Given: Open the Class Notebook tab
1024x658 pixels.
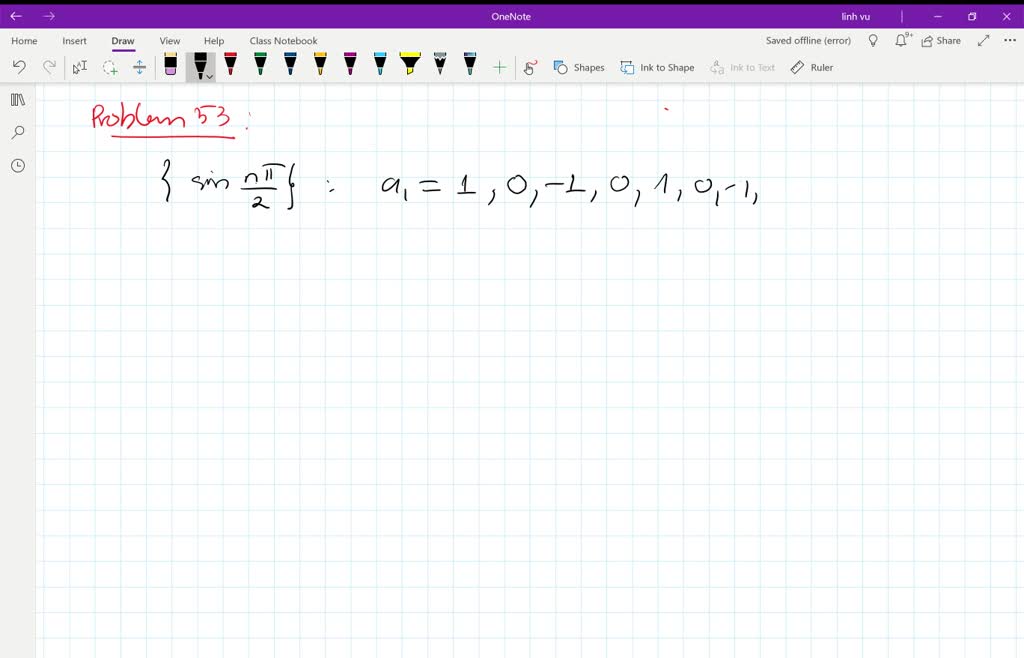Looking at the screenshot, I should click(x=283, y=41).
